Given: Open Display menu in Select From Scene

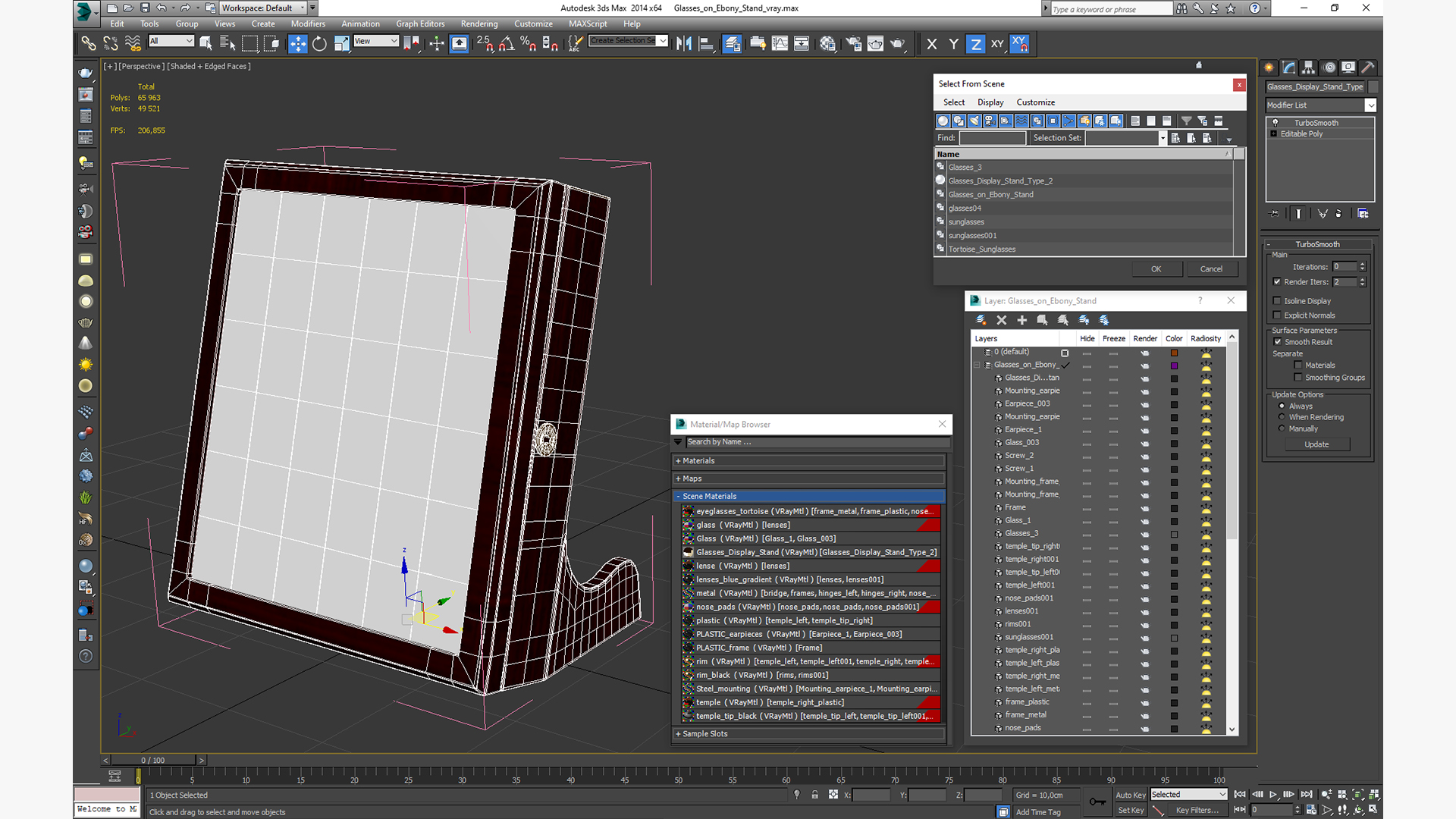Looking at the screenshot, I should coord(990,102).
